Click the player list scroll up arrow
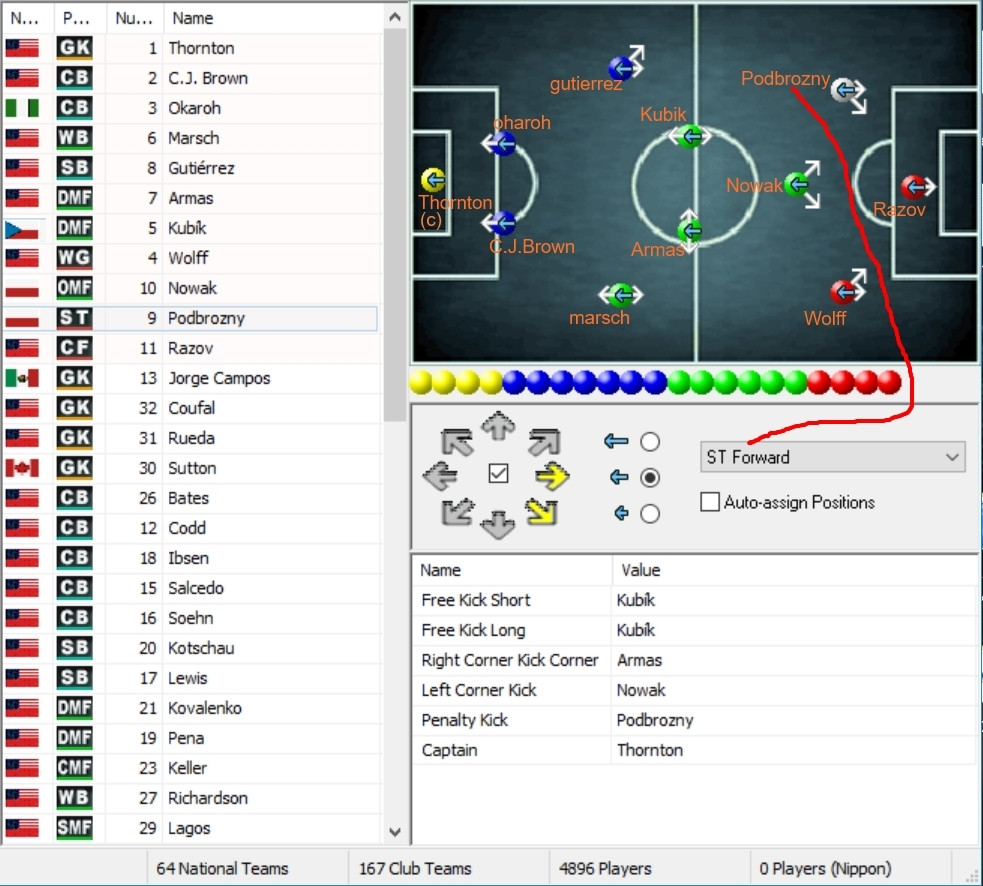 click(395, 18)
